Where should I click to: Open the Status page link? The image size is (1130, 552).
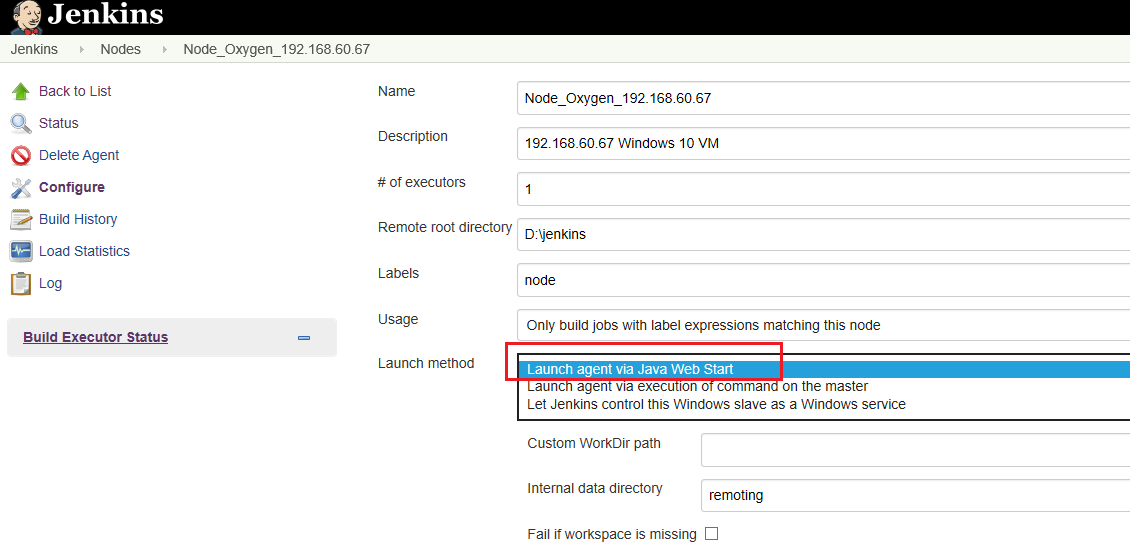coord(58,123)
